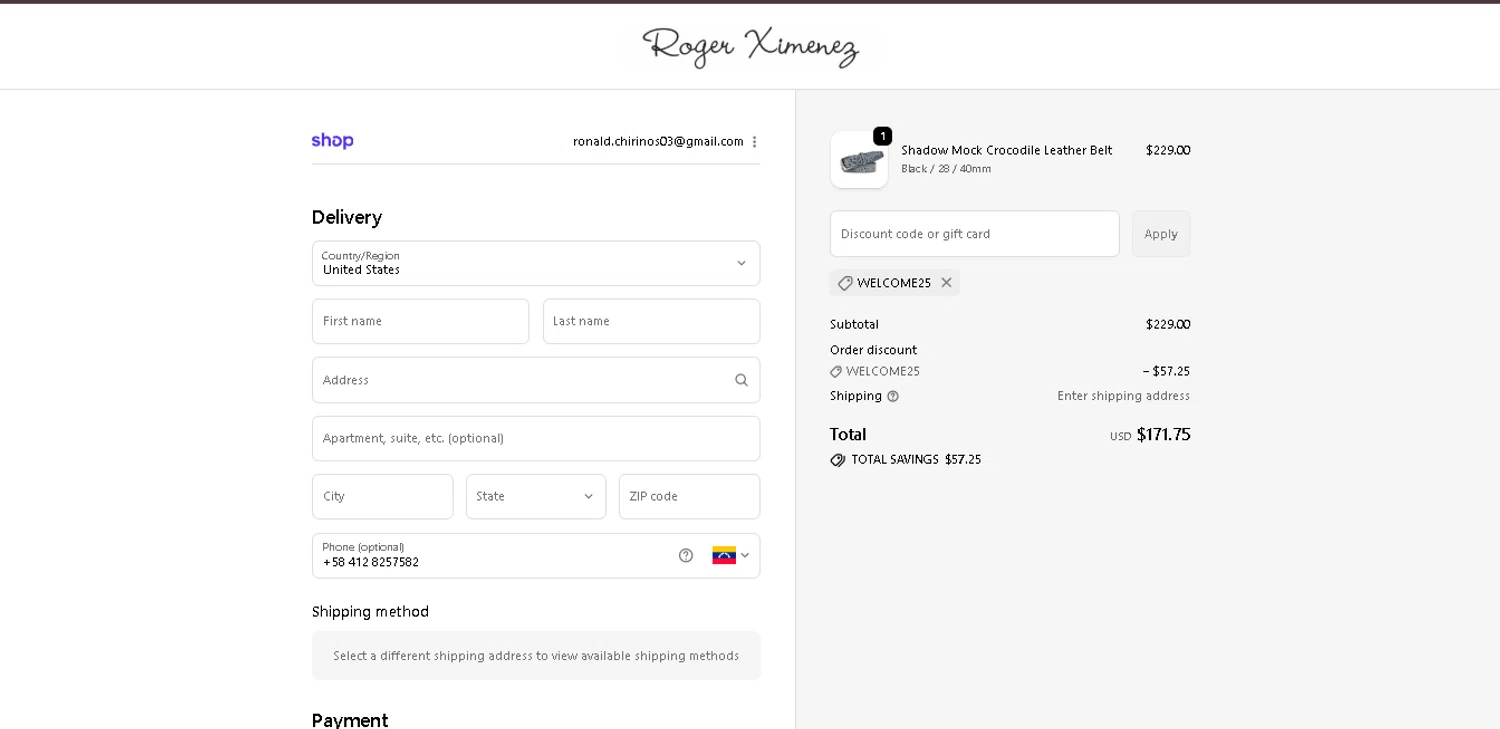
Task: Expand the State dropdown
Action: pos(536,497)
